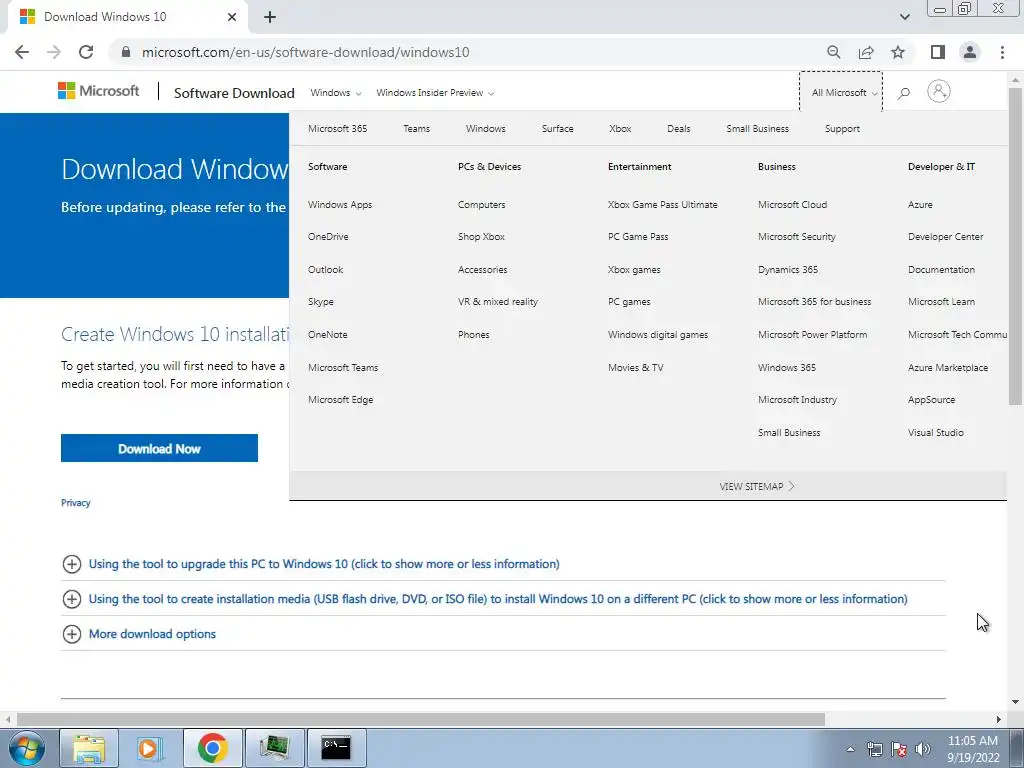Select Surface in the menu
The width and height of the screenshot is (1024, 768).
click(x=558, y=129)
